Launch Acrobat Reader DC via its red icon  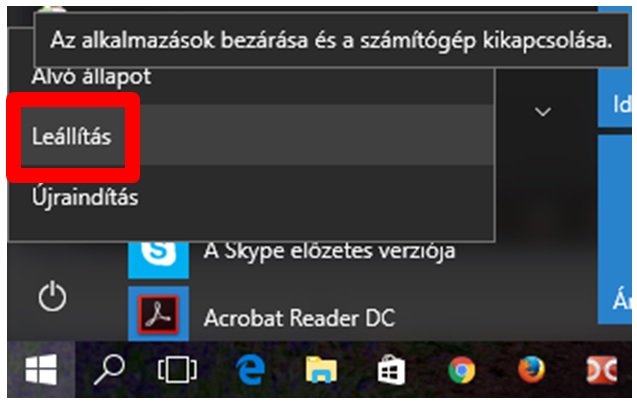click(x=158, y=314)
